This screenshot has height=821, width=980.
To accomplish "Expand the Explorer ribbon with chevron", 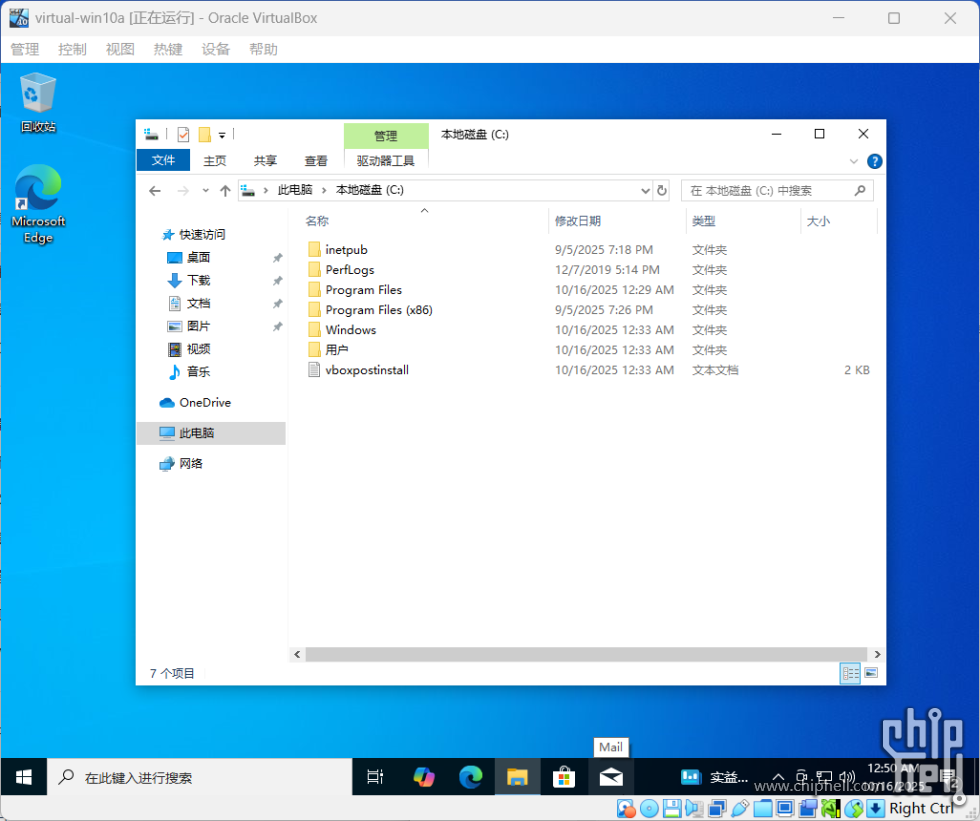I will point(854,161).
